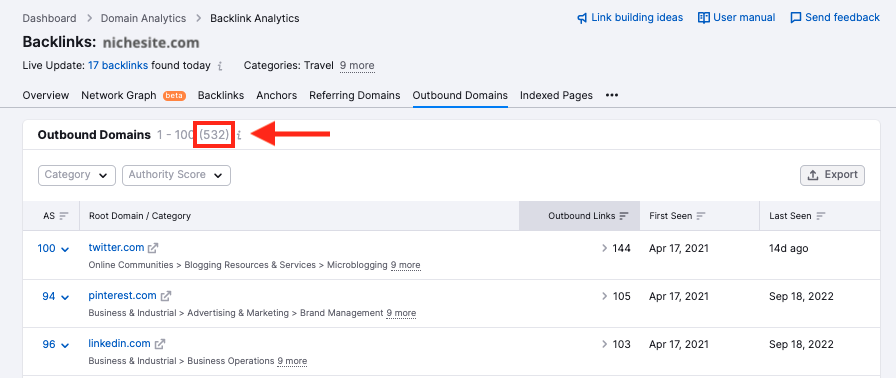Open more tabs via three-dots menu
This screenshot has height=378, width=896.
pos(611,95)
